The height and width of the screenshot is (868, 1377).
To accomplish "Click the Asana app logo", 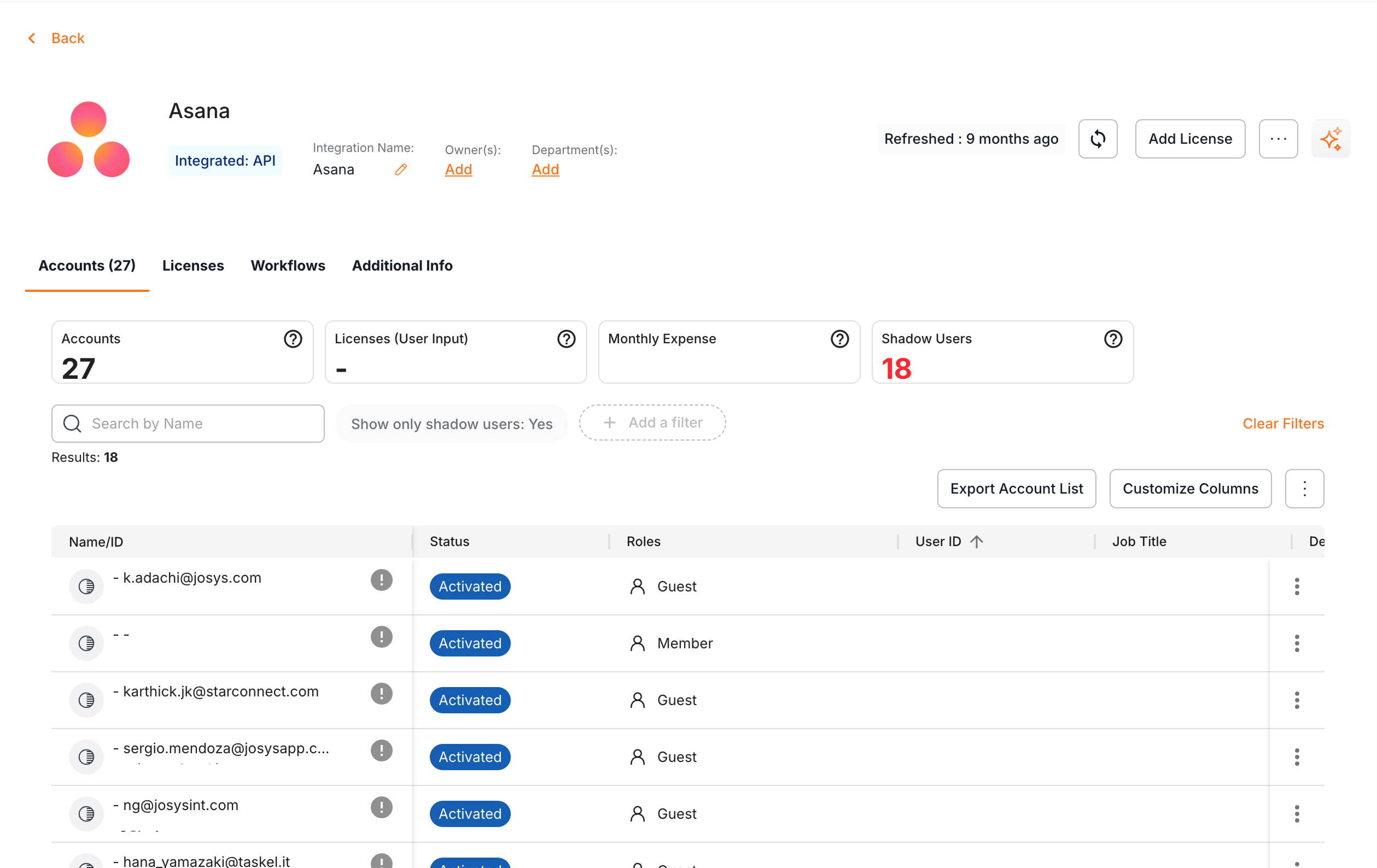I will tap(89, 139).
